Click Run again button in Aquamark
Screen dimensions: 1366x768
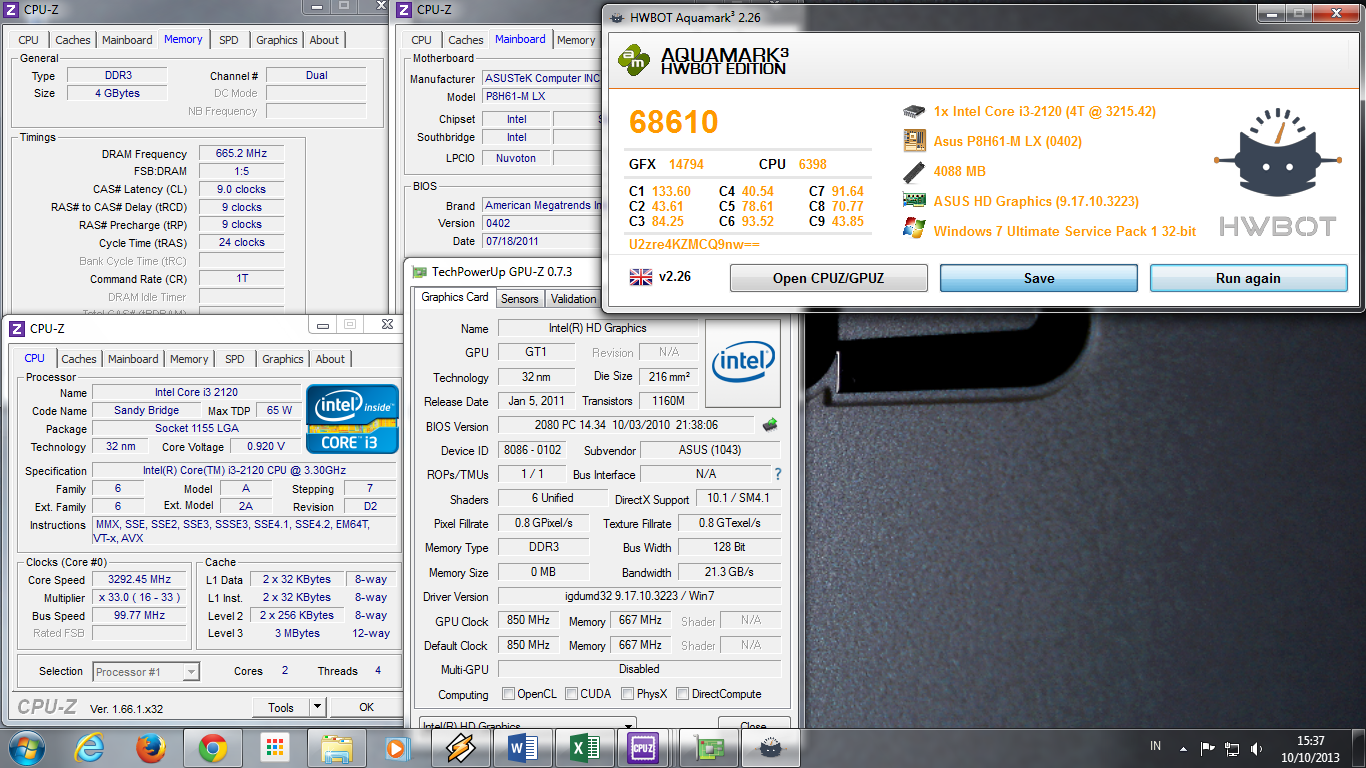pos(1248,278)
